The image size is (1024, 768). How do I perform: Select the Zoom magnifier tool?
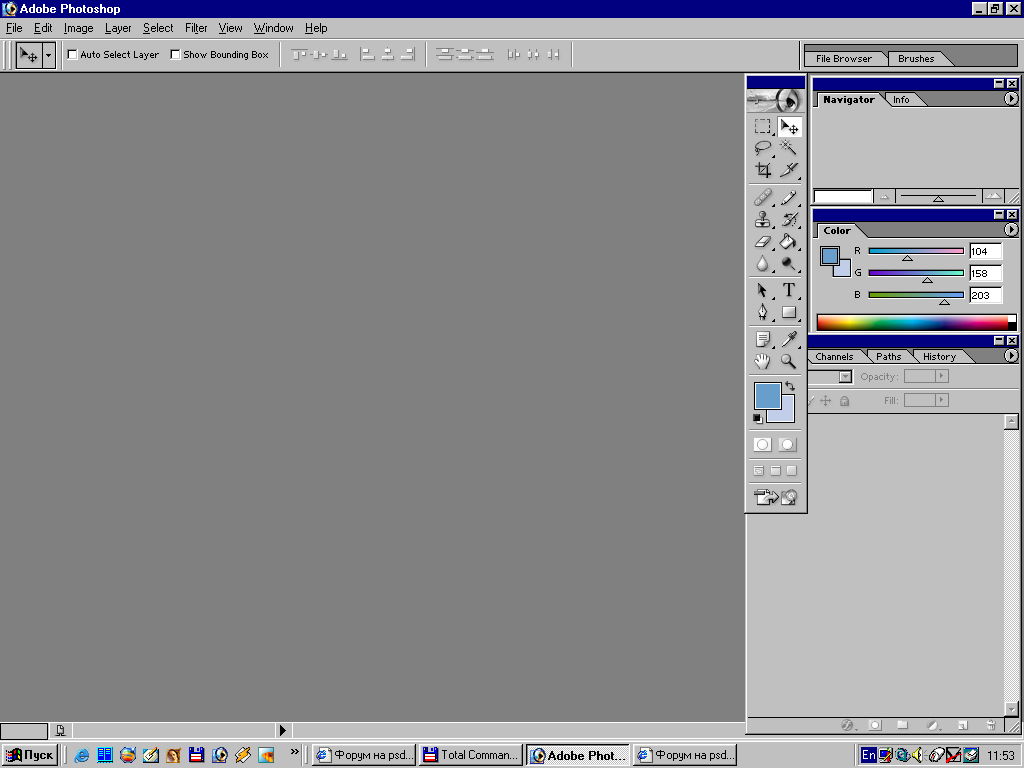pyautogui.click(x=789, y=361)
